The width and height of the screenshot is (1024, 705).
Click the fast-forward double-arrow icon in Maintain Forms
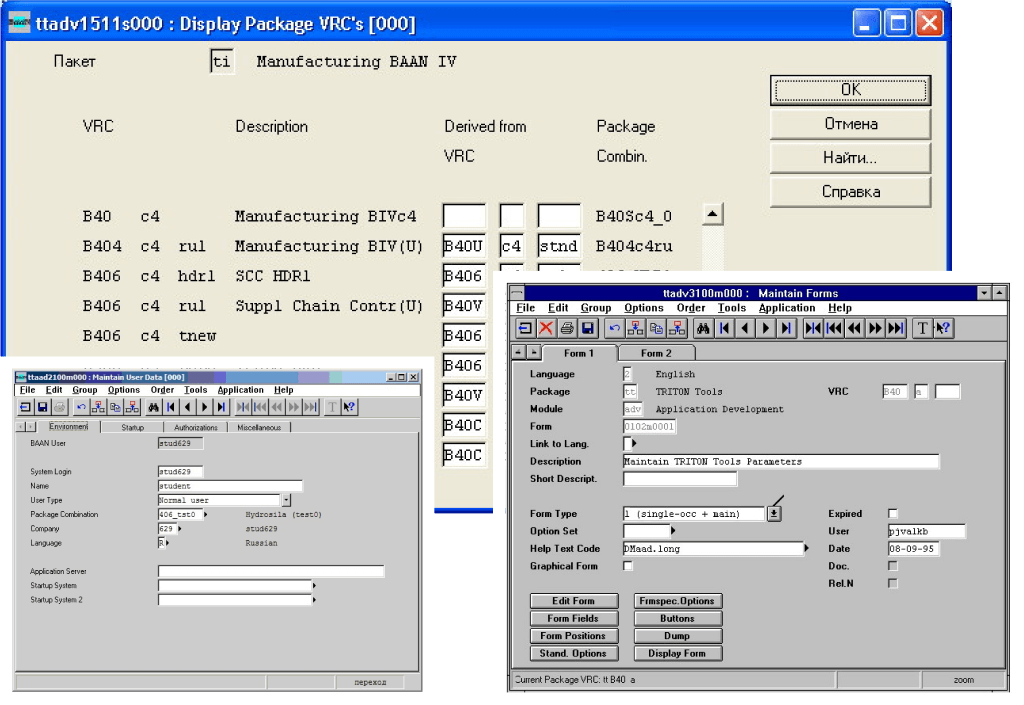(876, 328)
